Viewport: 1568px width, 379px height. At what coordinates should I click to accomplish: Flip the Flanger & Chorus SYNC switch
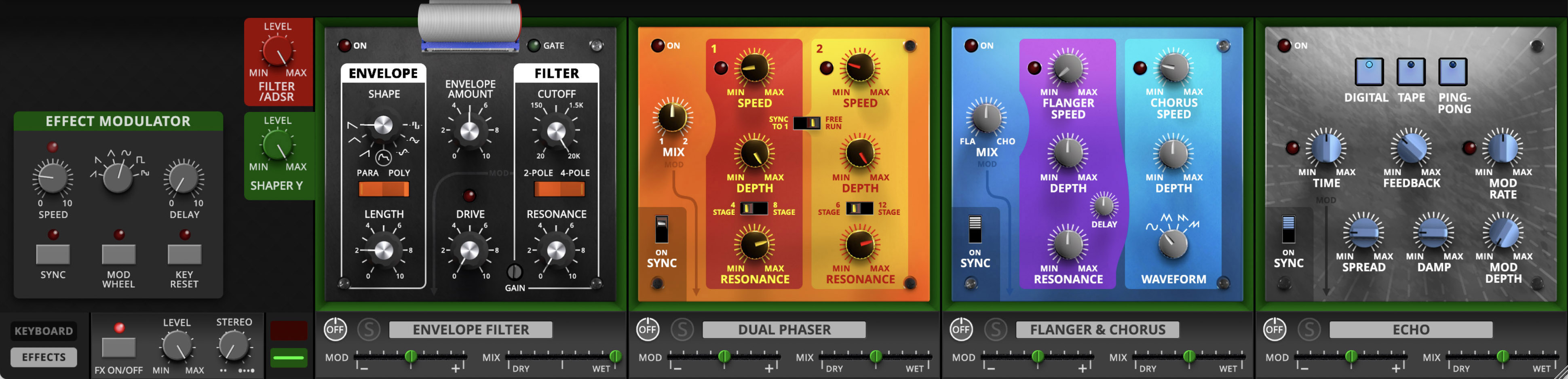click(x=975, y=230)
